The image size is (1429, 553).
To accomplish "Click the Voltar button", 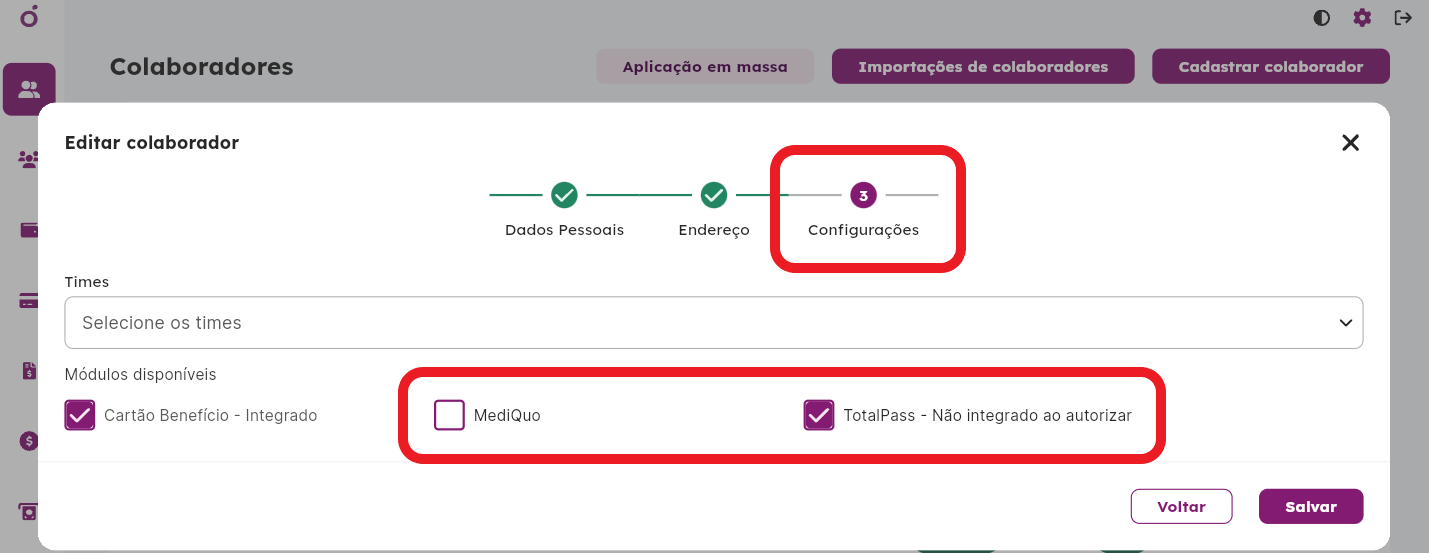I will pyautogui.click(x=1181, y=506).
